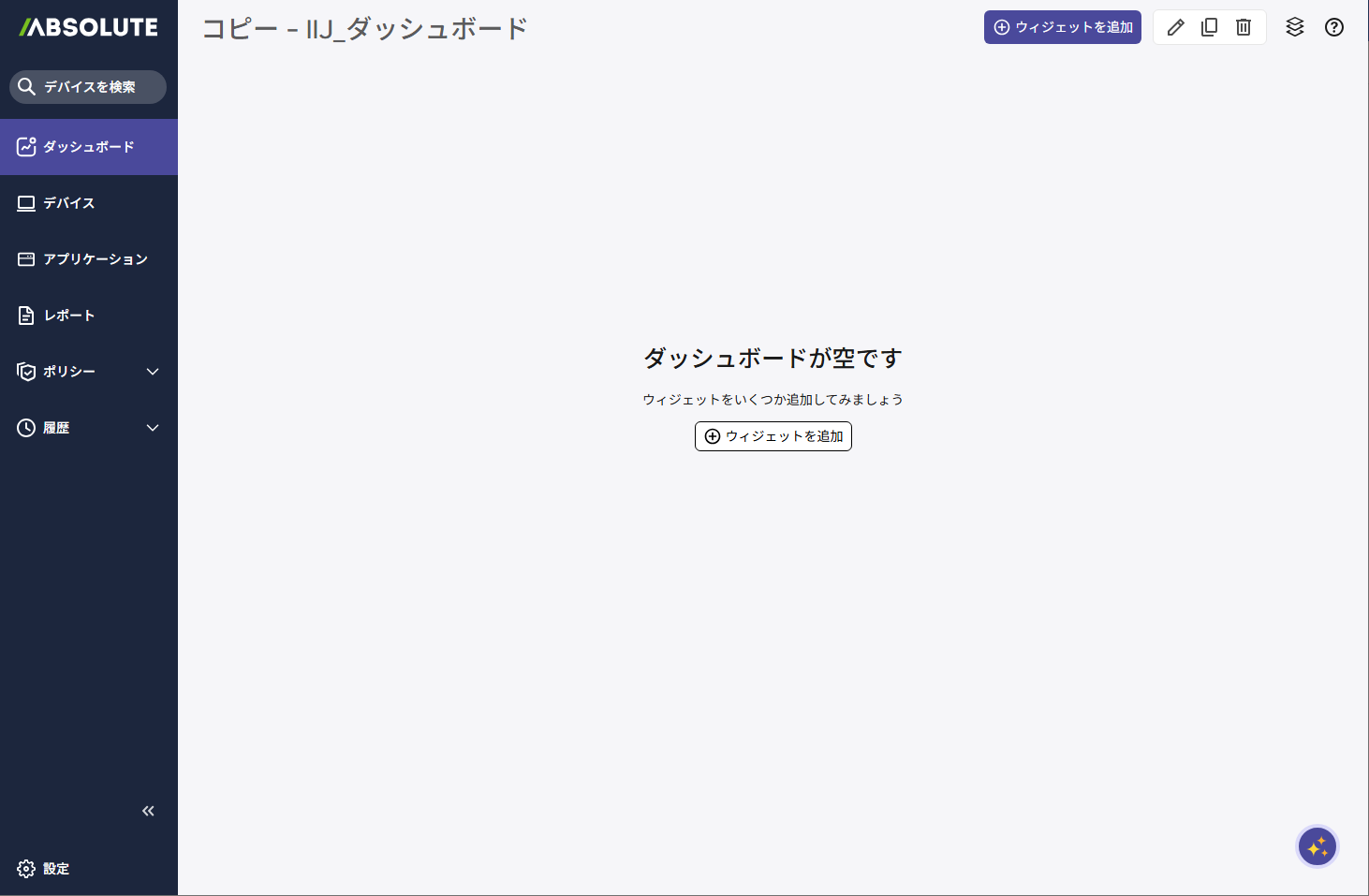
Task: Collapse the sidebar with double chevron
Action: click(x=148, y=811)
